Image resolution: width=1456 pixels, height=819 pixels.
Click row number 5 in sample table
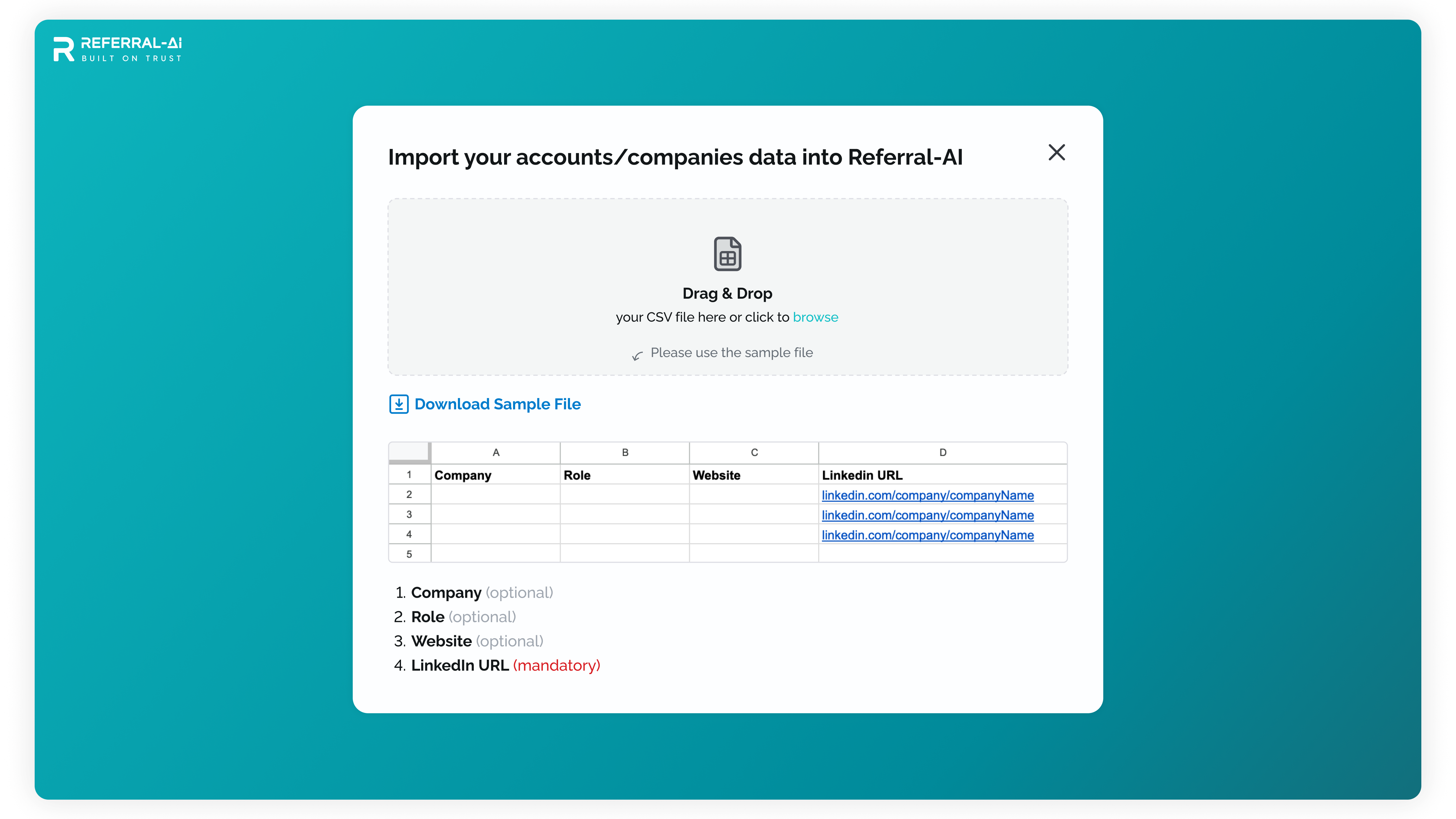pyautogui.click(x=409, y=554)
